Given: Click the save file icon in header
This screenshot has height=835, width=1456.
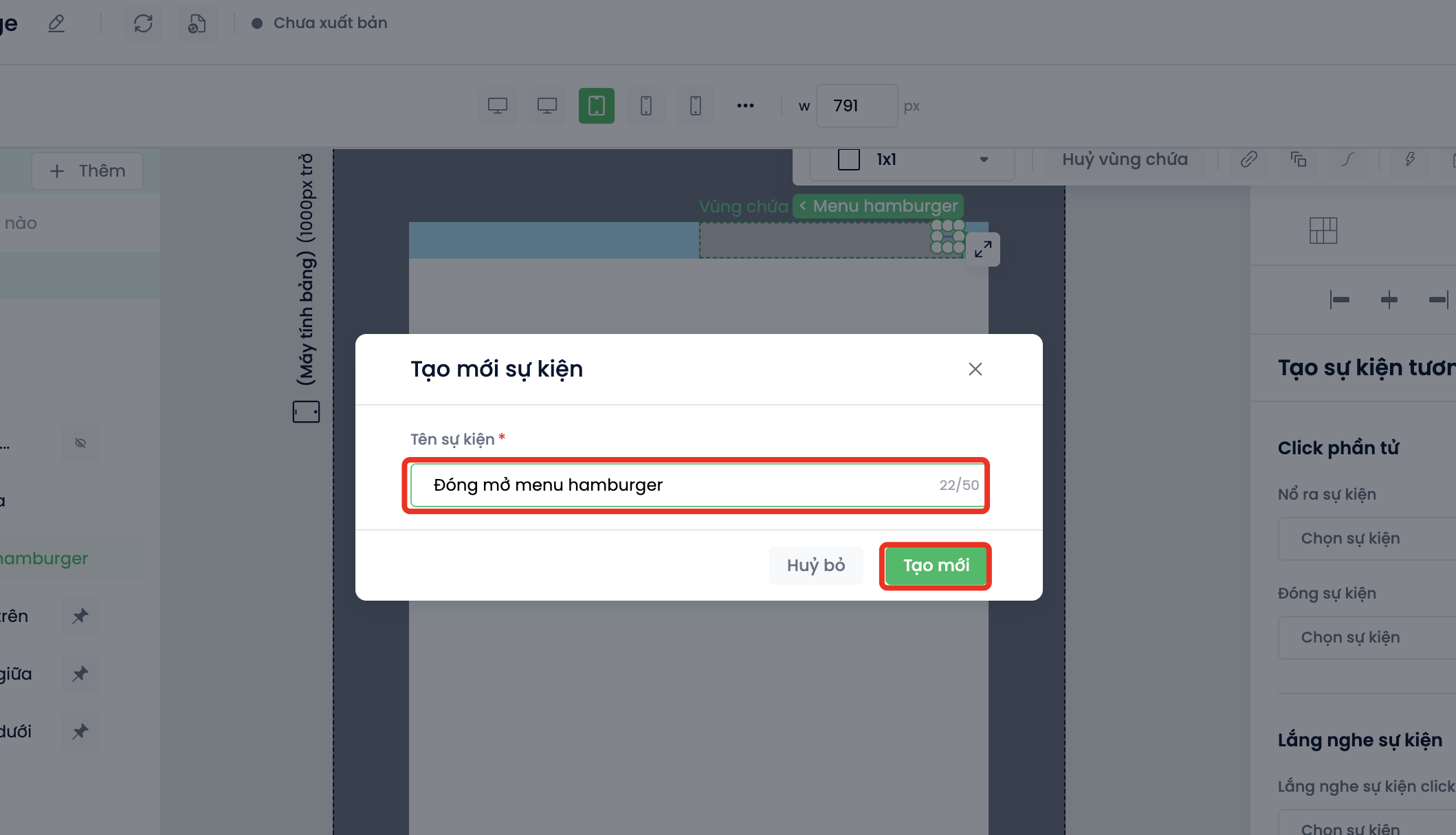Looking at the screenshot, I should pos(197,23).
